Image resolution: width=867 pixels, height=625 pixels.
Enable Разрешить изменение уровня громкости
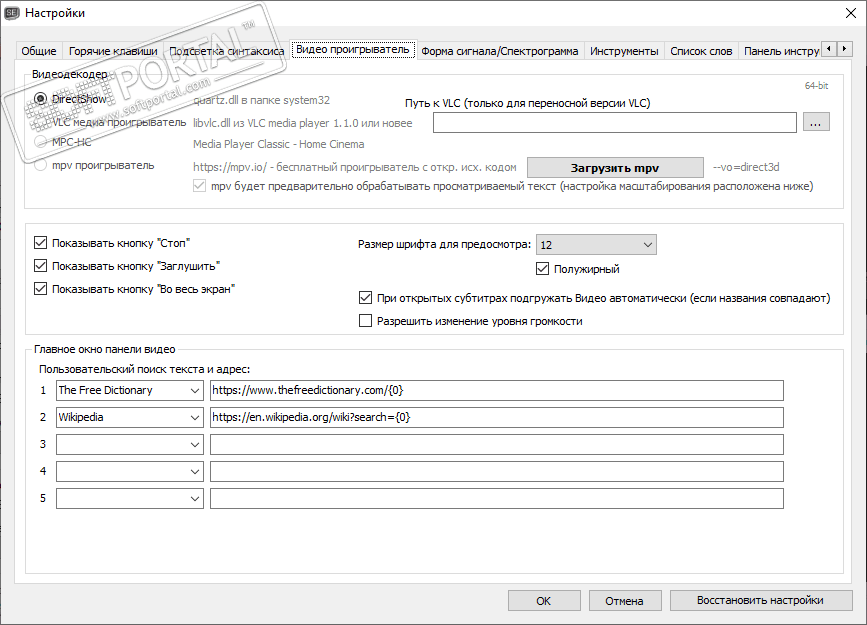click(x=365, y=321)
